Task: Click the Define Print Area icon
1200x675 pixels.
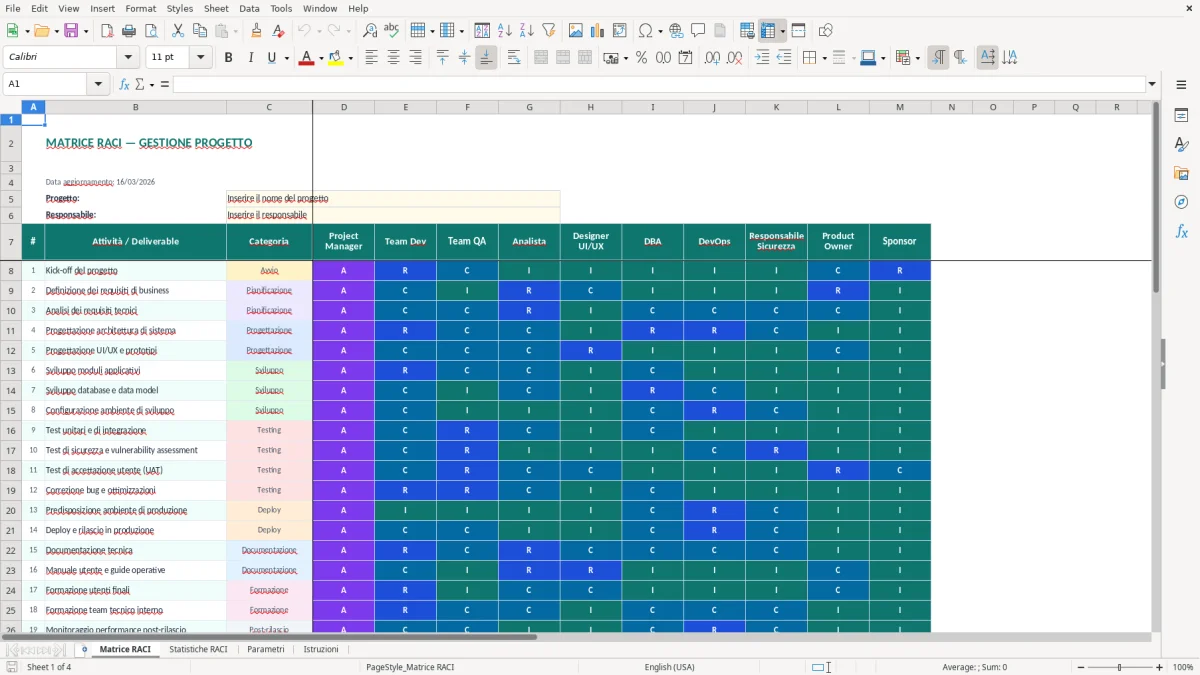Action: [747, 31]
